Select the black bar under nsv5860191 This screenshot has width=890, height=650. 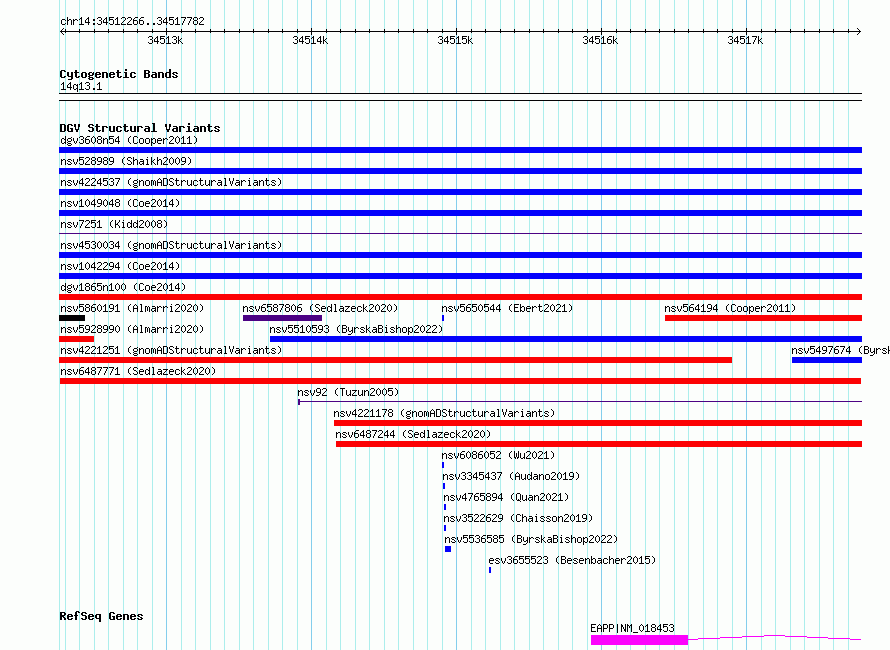[x=72, y=318]
